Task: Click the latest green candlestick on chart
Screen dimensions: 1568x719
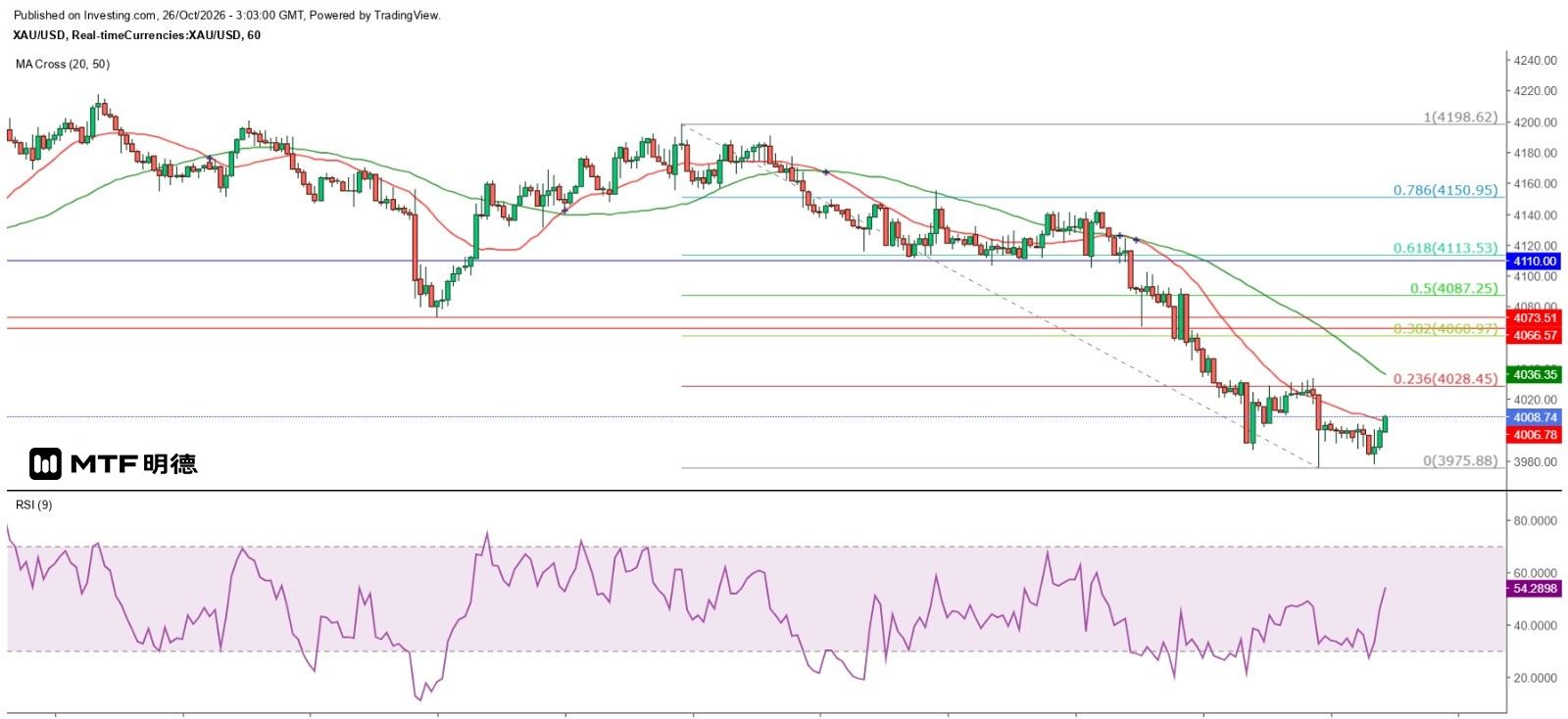Action: [x=1385, y=424]
